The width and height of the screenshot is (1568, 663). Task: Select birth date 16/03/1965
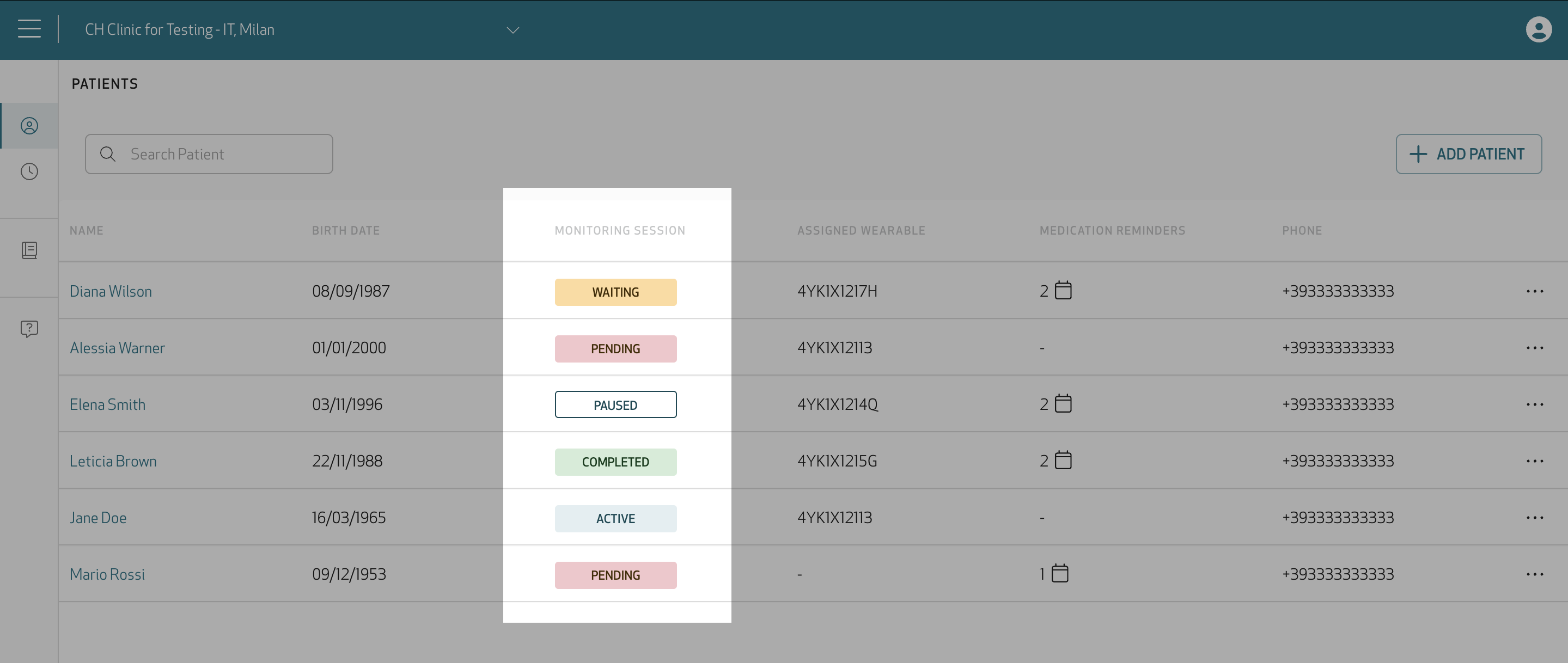point(349,517)
